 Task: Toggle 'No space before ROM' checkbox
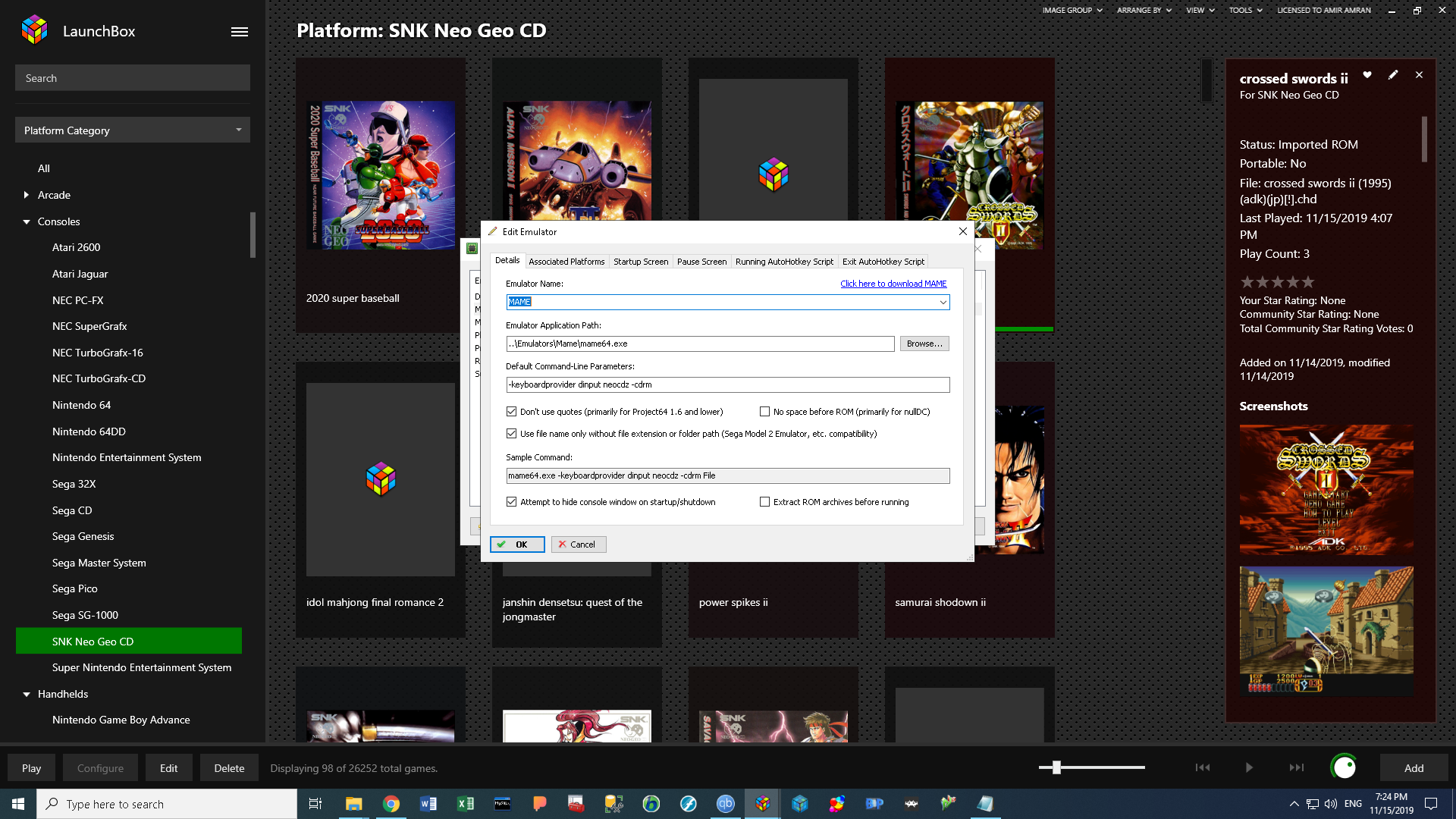pos(765,412)
